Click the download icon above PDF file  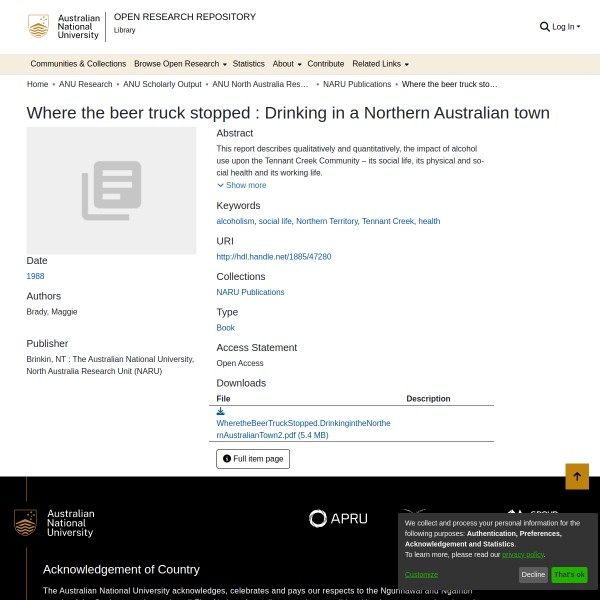tap(221, 411)
